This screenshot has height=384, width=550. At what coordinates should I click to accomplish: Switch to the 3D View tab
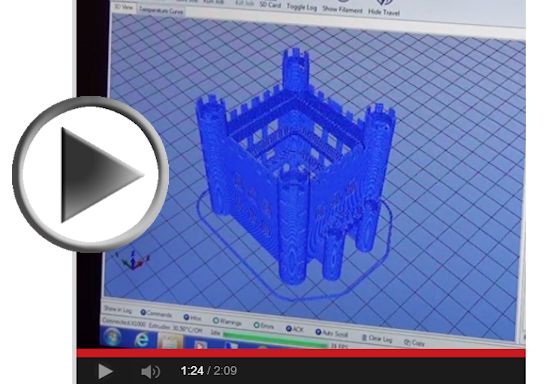(124, 7)
